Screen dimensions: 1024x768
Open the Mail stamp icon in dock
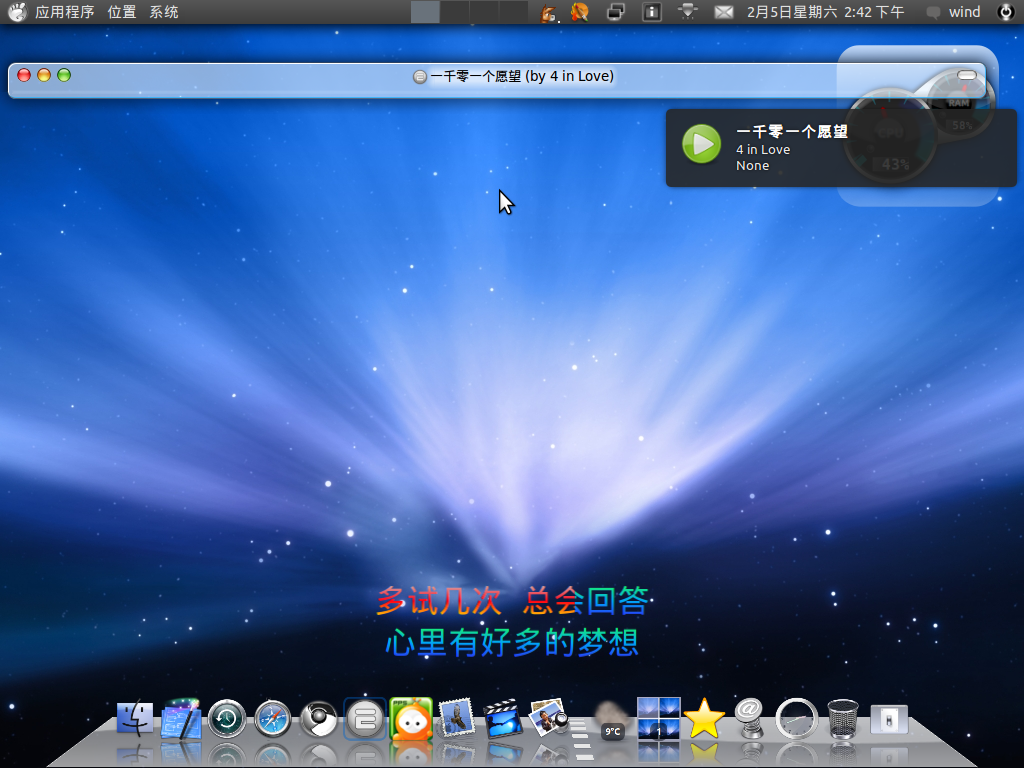[456, 719]
